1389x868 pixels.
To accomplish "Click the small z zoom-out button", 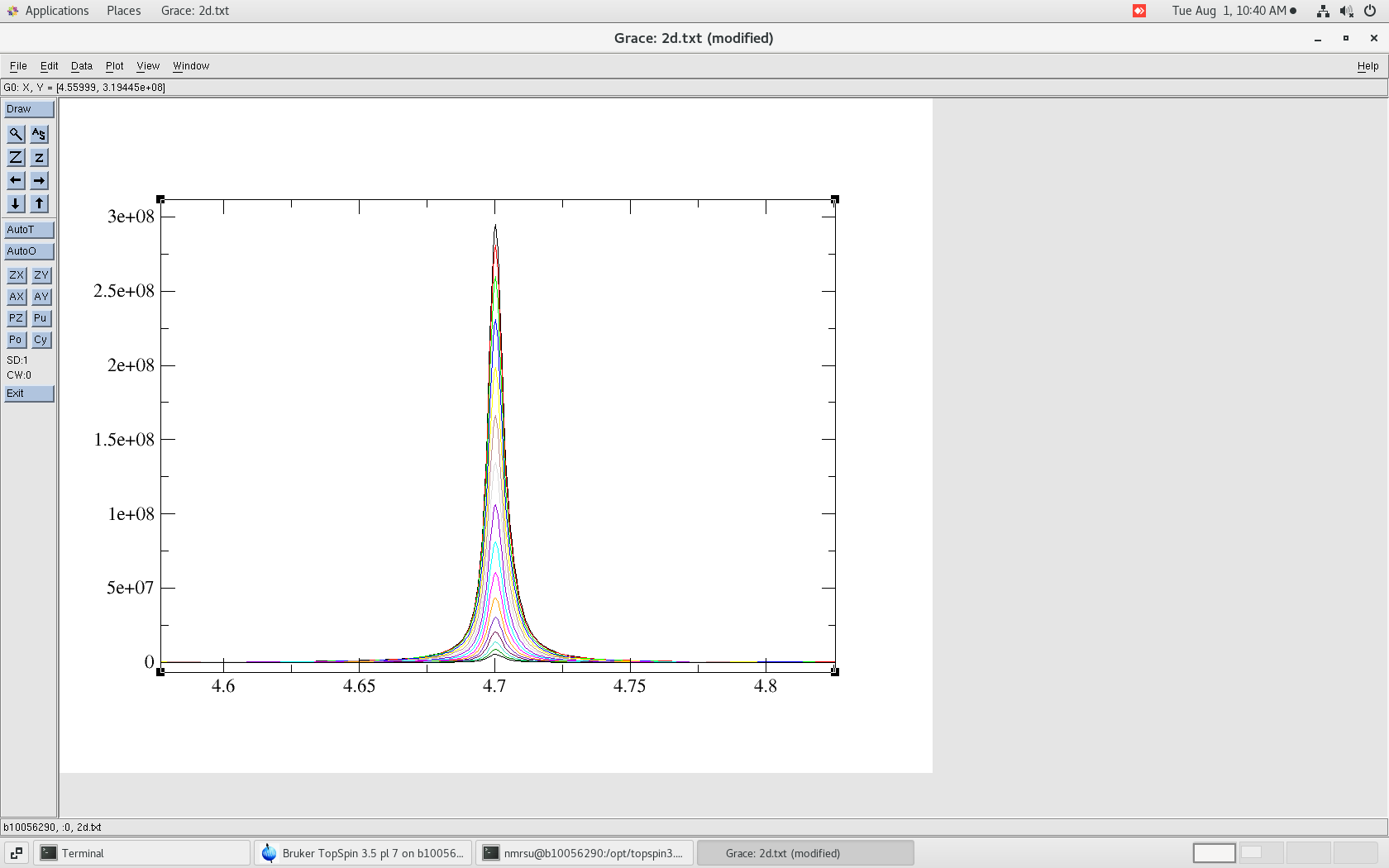I will pos(39,157).
